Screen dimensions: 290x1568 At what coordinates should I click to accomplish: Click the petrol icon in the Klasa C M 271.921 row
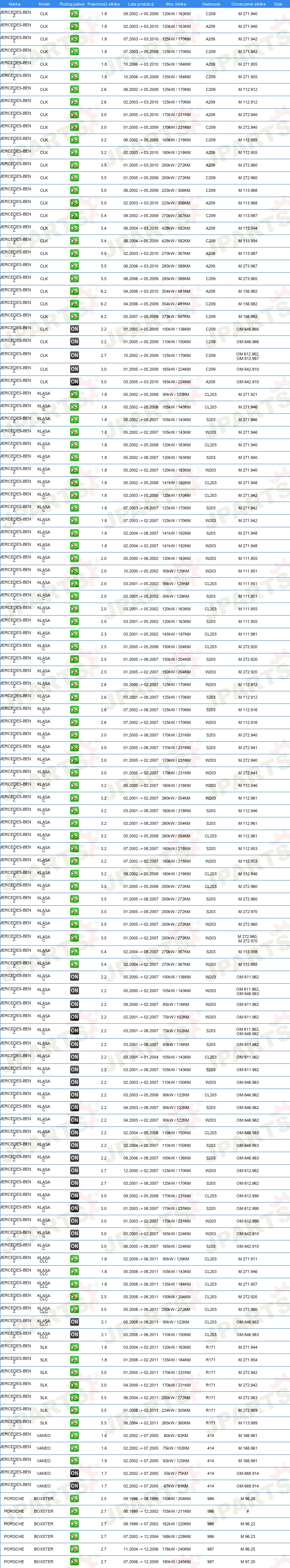[74, 394]
